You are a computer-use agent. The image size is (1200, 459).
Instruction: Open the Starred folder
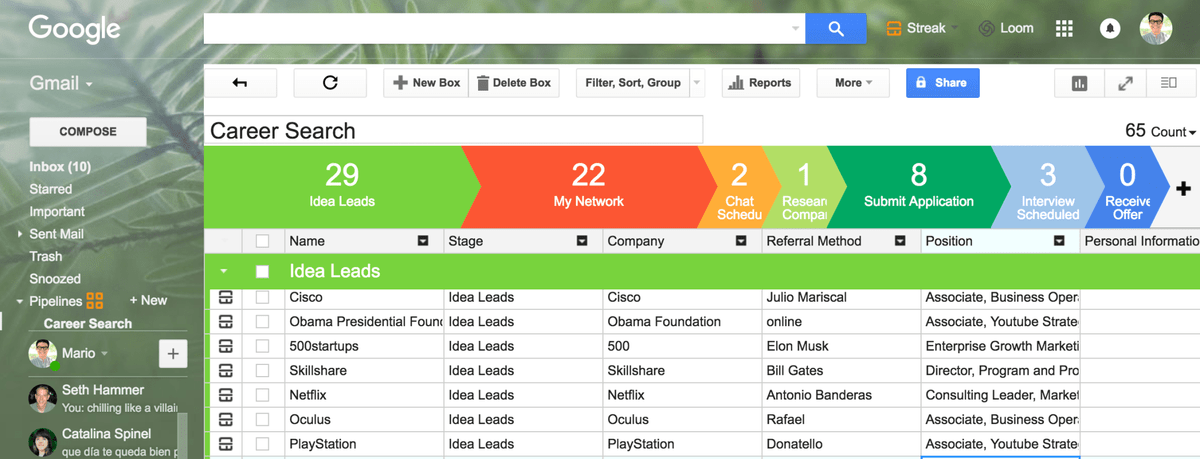tap(51, 189)
